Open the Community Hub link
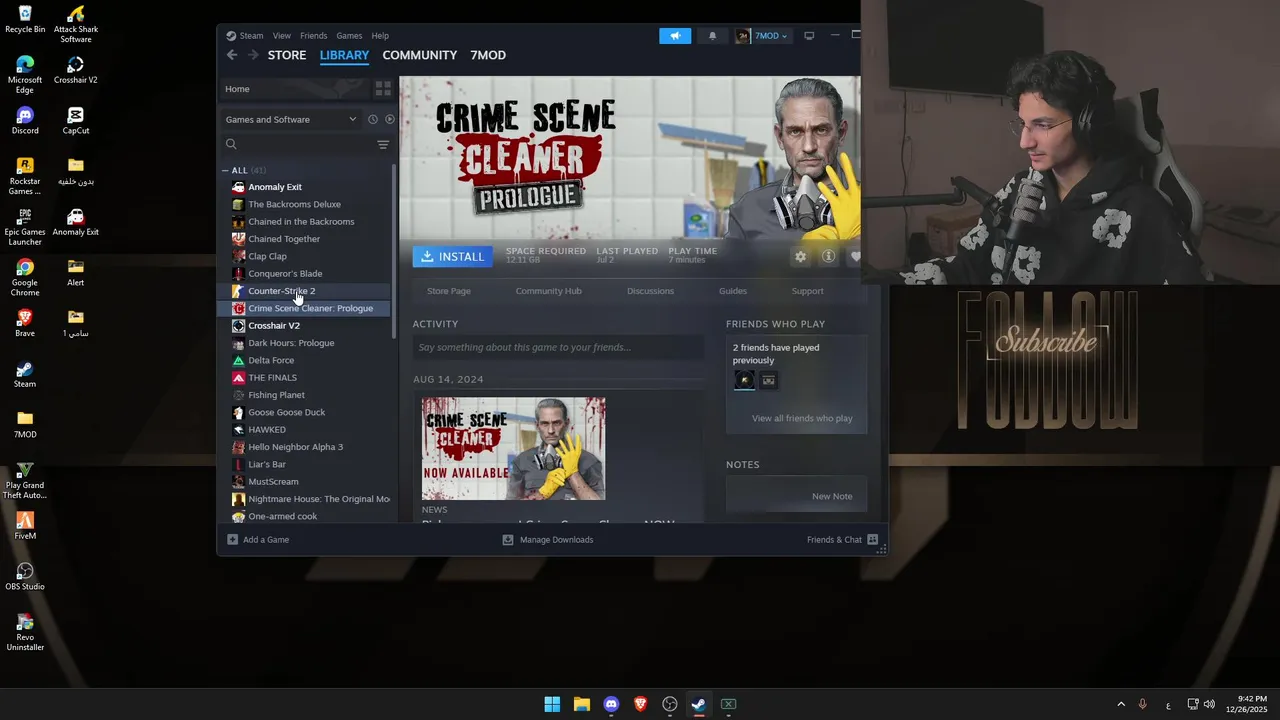1280x720 pixels. tap(548, 291)
